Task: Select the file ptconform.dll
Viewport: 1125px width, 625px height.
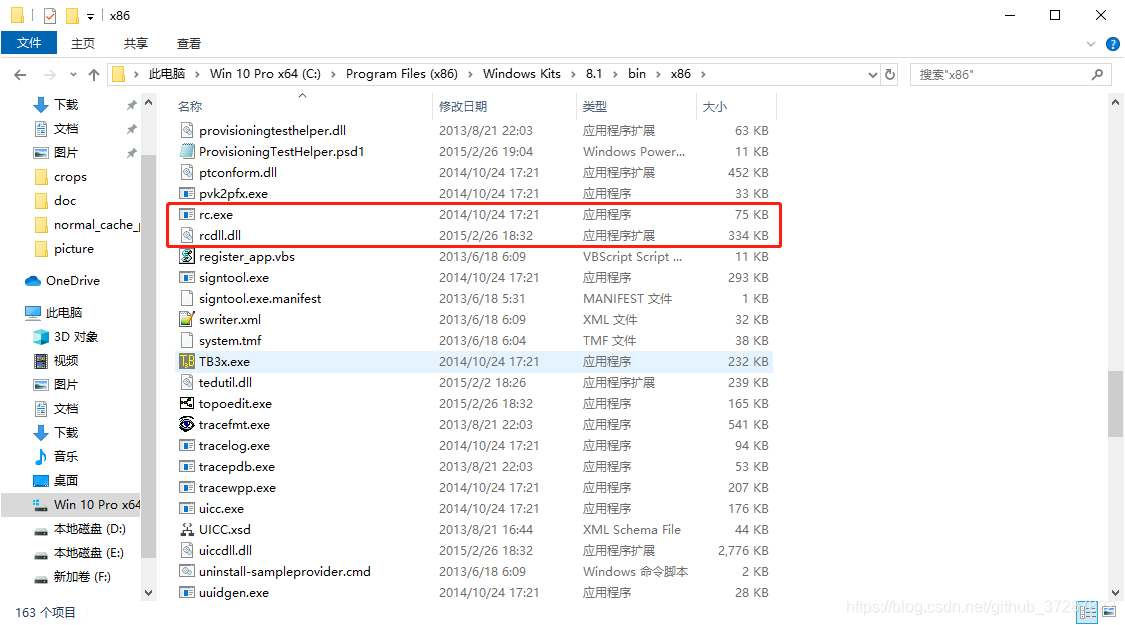Action: click(x=237, y=172)
